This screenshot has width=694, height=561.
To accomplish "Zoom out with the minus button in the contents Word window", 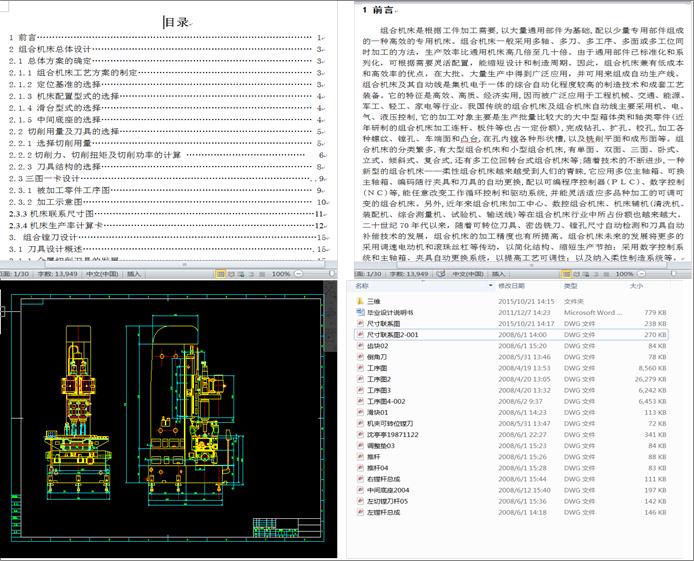I will [298, 274].
